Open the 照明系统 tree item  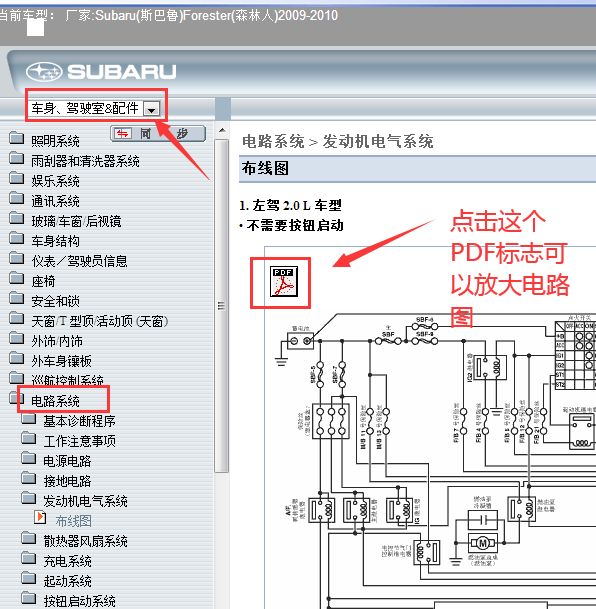pyautogui.click(x=56, y=141)
